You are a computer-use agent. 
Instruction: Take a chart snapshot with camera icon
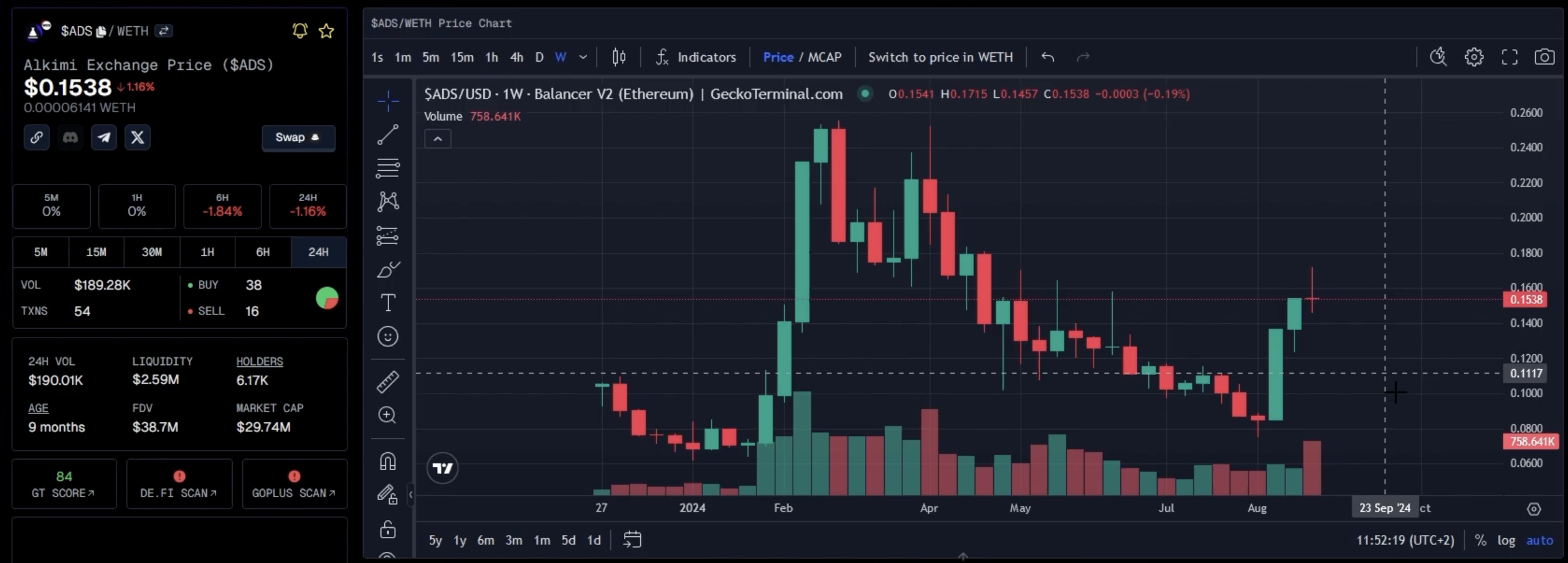pyautogui.click(x=1544, y=57)
